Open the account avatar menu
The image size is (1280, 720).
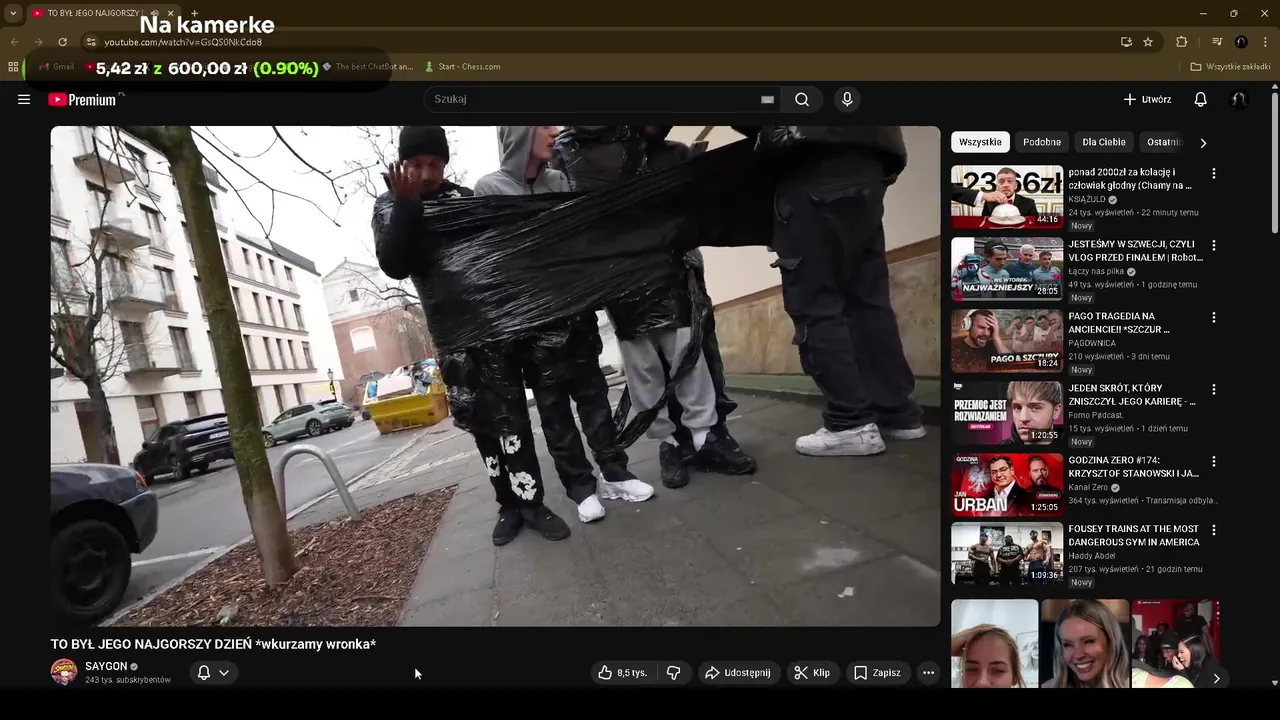(1239, 99)
